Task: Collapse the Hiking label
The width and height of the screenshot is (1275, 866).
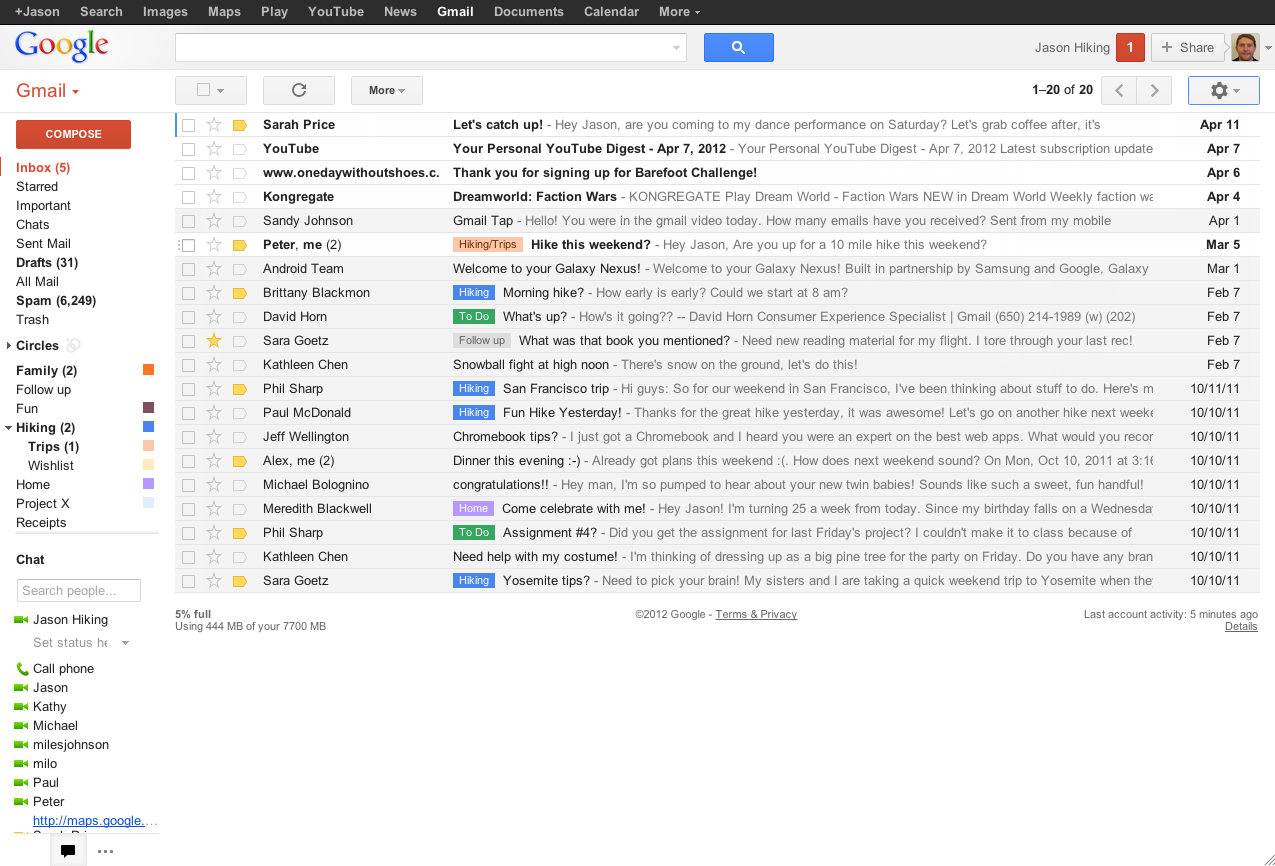Action: point(8,428)
